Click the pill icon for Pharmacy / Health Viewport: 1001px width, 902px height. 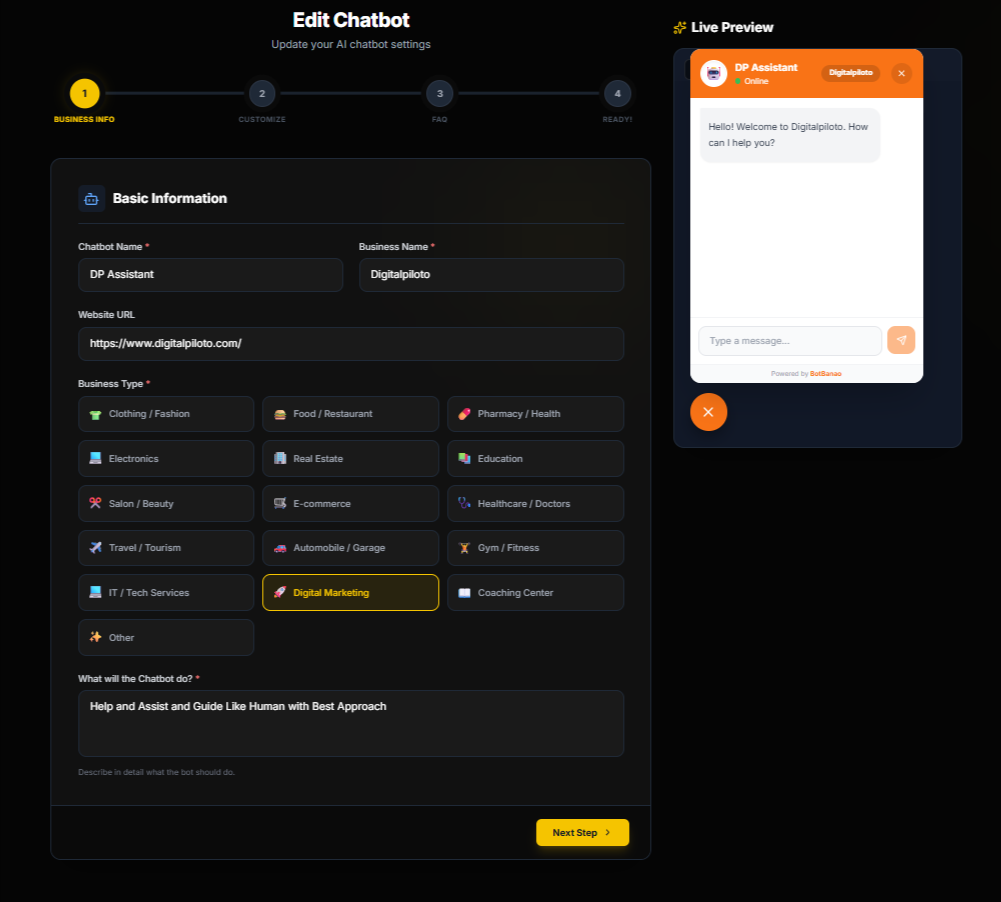(464, 414)
